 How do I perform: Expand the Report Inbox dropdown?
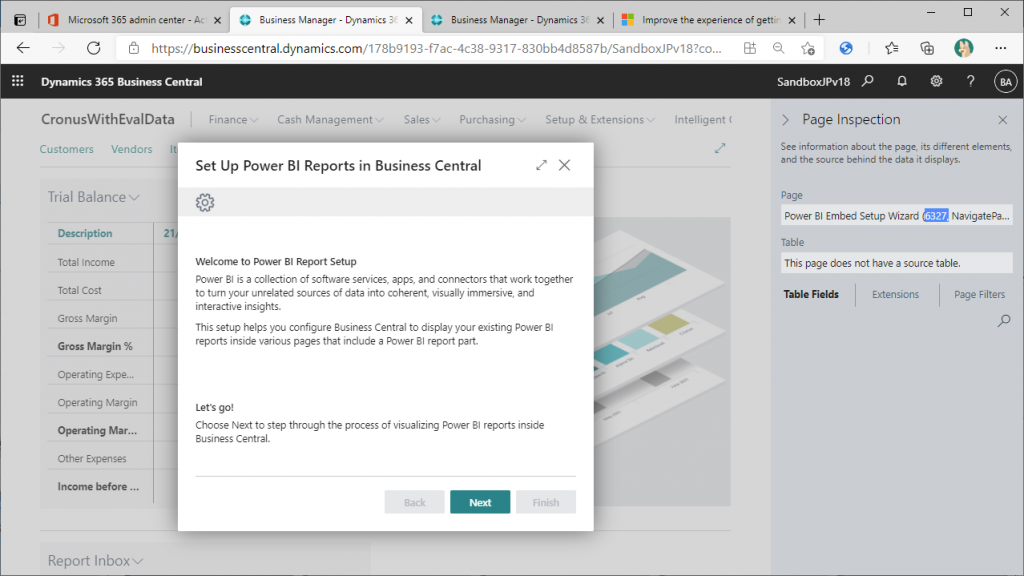pyautogui.click(x=95, y=560)
